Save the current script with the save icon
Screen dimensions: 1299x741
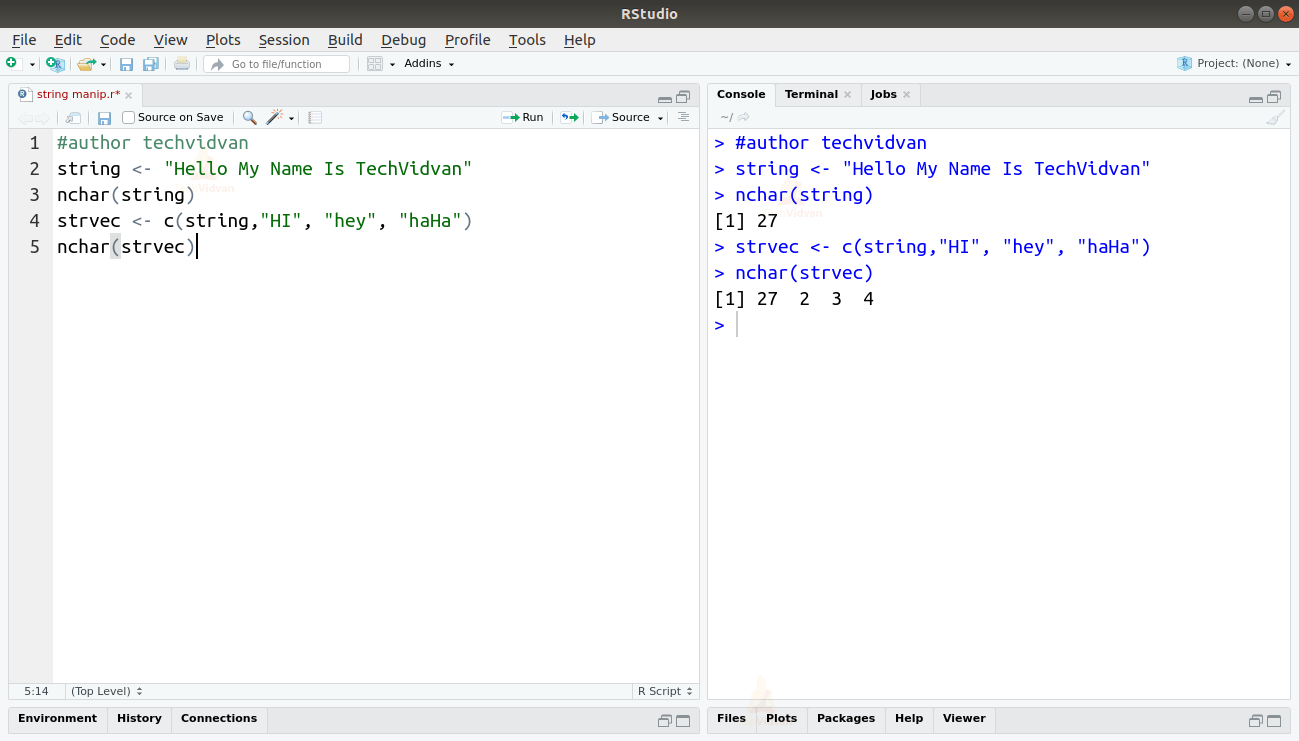pyautogui.click(x=126, y=63)
